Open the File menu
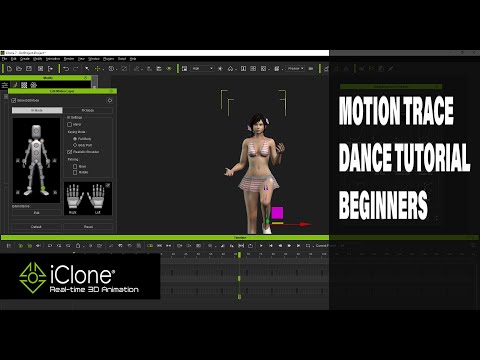 (4, 59)
